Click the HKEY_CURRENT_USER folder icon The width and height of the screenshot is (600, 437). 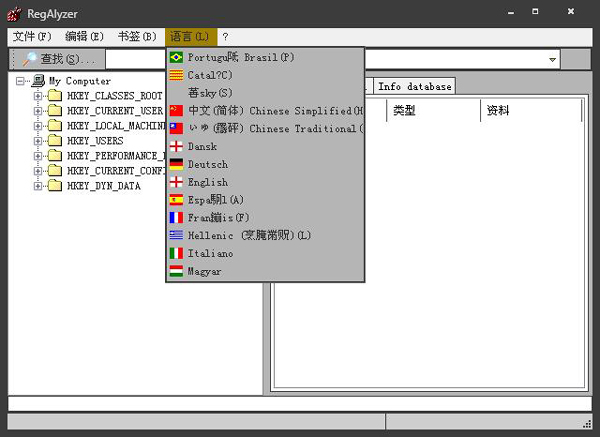pyautogui.click(x=55, y=111)
